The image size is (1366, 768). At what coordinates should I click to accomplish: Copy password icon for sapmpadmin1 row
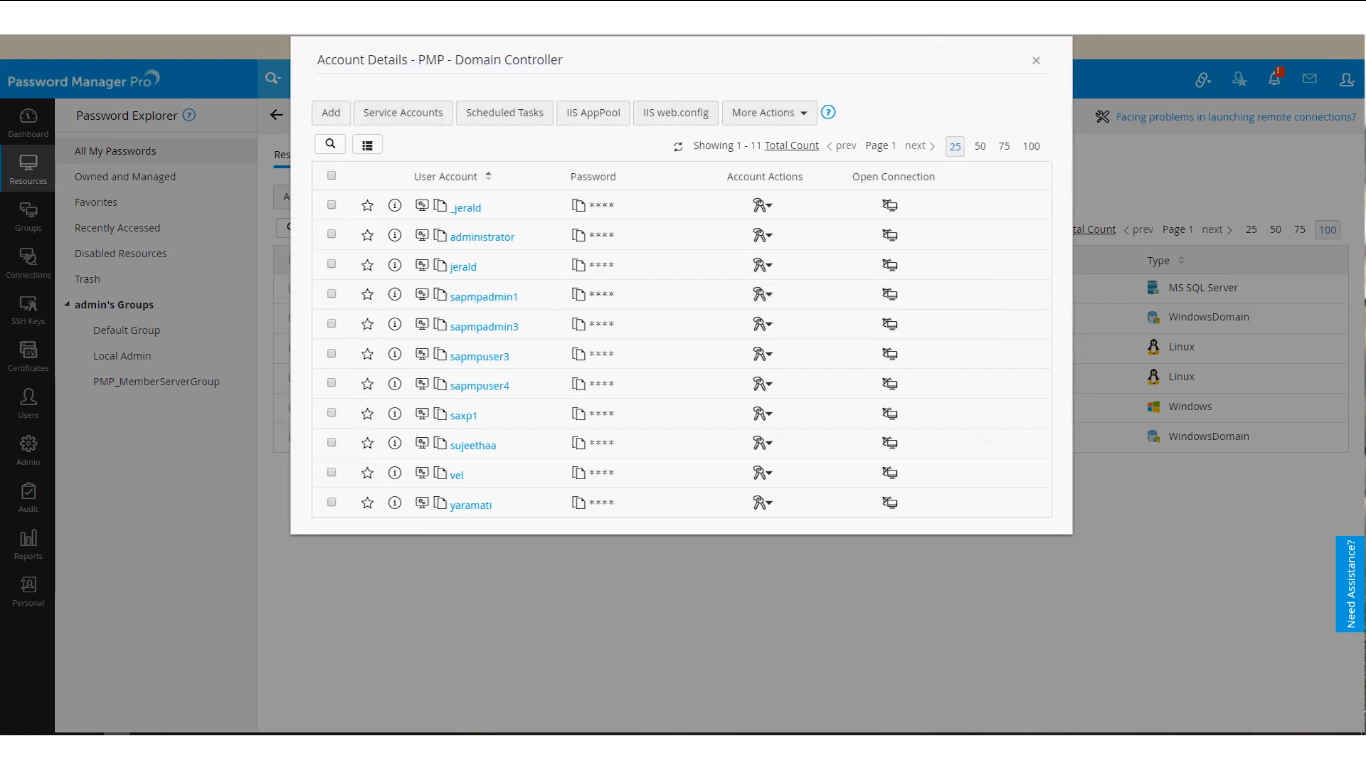pos(578,295)
